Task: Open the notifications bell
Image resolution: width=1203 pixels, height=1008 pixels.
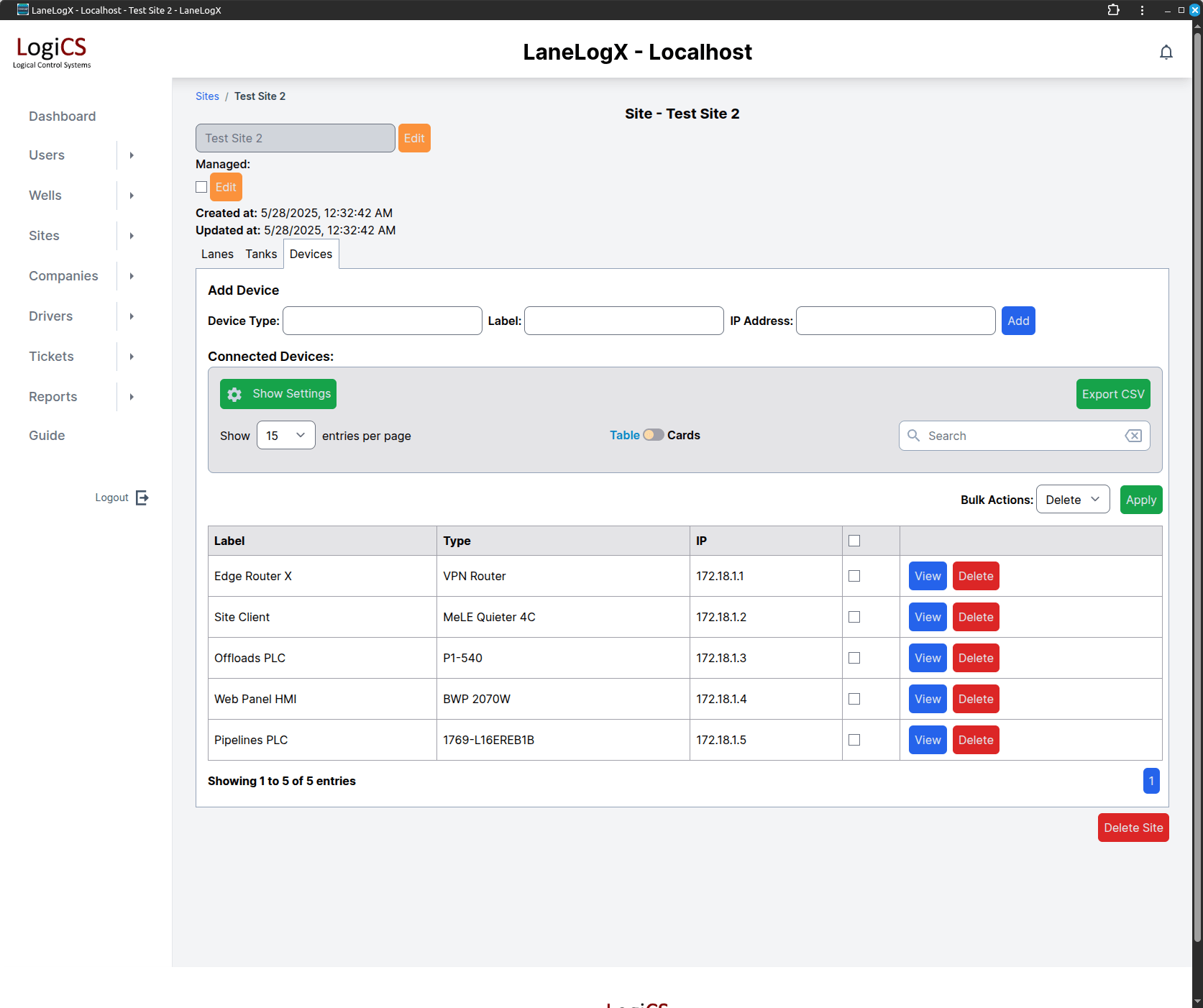Action: pos(1166,52)
